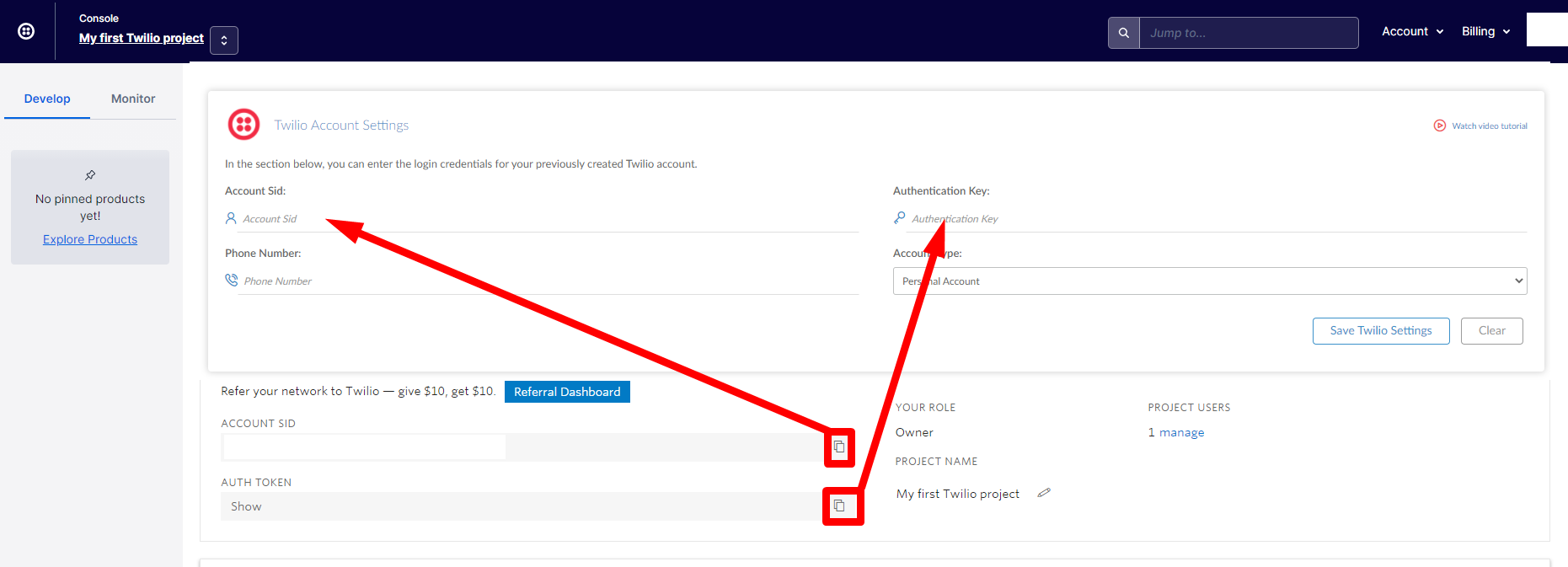Click the Owner role text
This screenshot has width=1568, height=567.
coord(914,433)
